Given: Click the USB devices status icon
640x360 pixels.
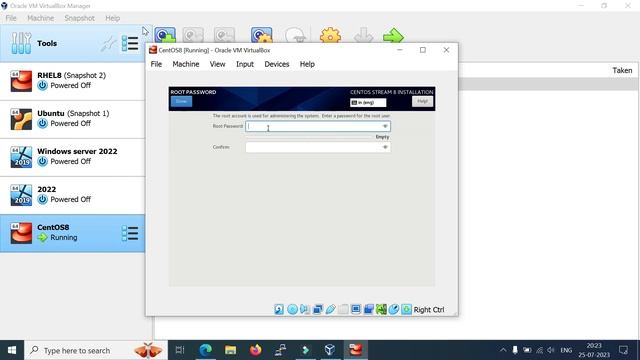Looking at the screenshot, I should click(330, 309).
